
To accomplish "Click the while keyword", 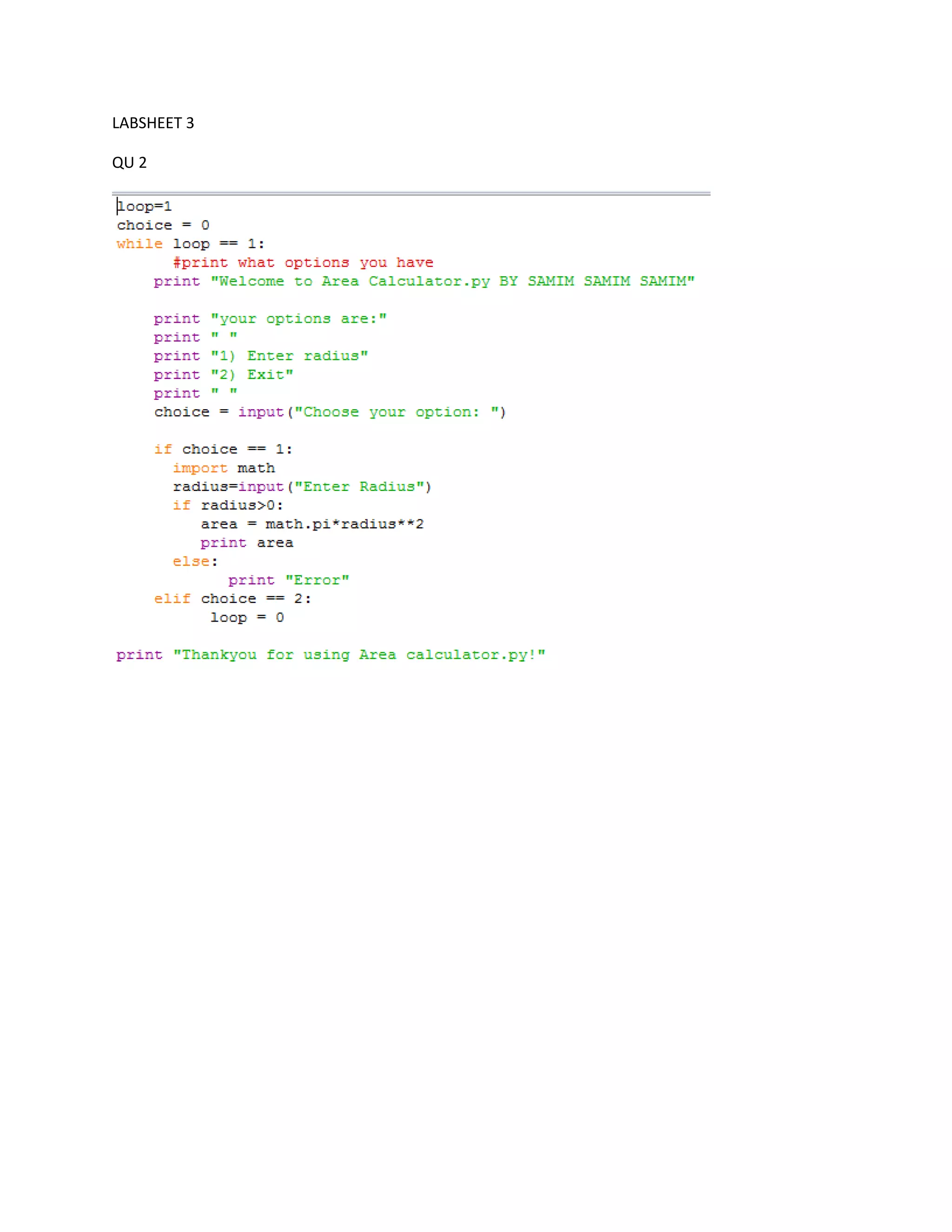I will tap(139, 244).
